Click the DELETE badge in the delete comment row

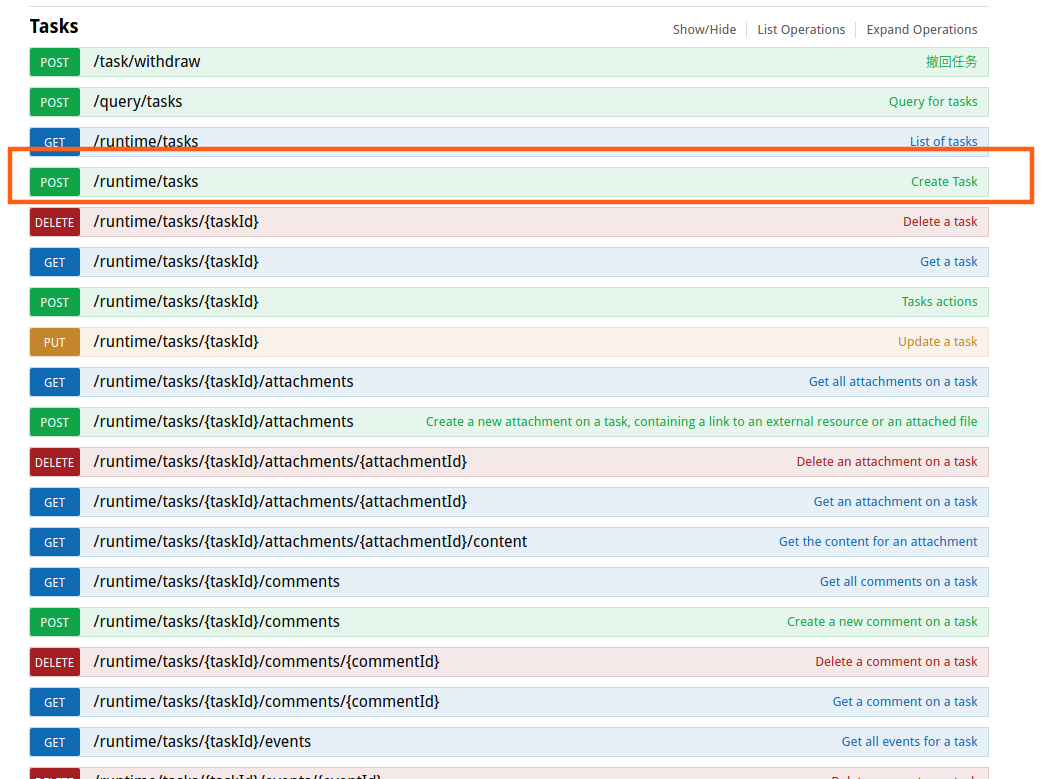[x=54, y=662]
